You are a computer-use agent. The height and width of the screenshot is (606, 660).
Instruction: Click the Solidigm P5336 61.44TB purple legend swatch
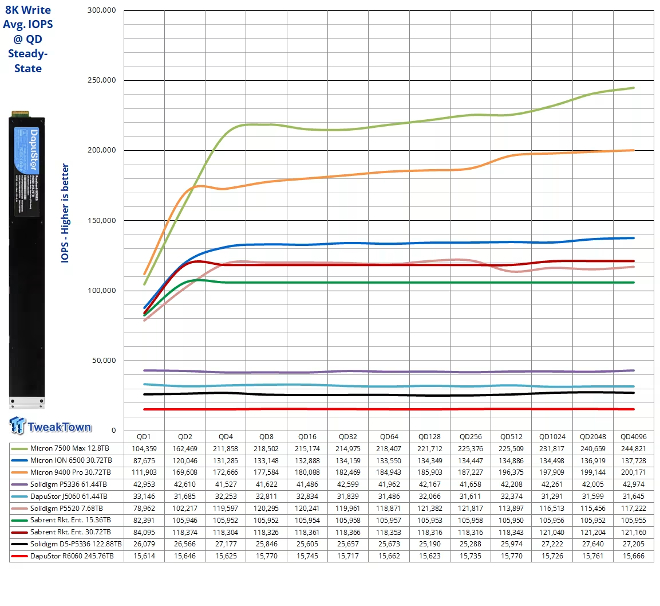coord(19,484)
